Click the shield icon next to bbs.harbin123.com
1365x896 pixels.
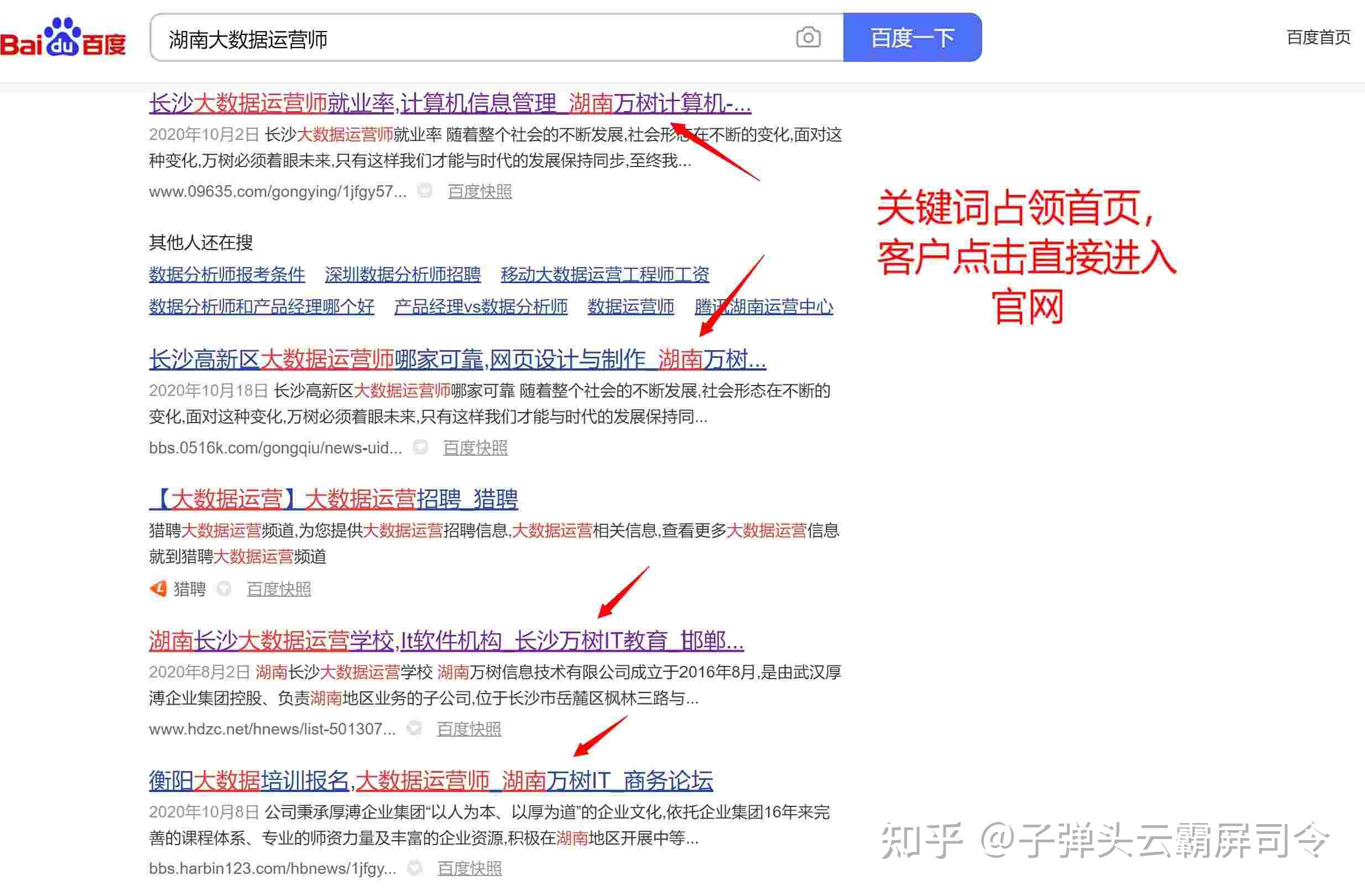(415, 868)
